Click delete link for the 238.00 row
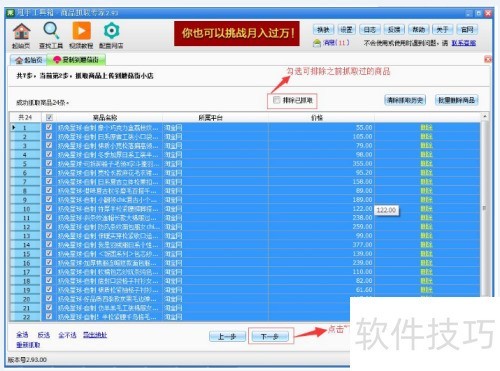Viewport: 500px width, 371px height. click(426, 217)
